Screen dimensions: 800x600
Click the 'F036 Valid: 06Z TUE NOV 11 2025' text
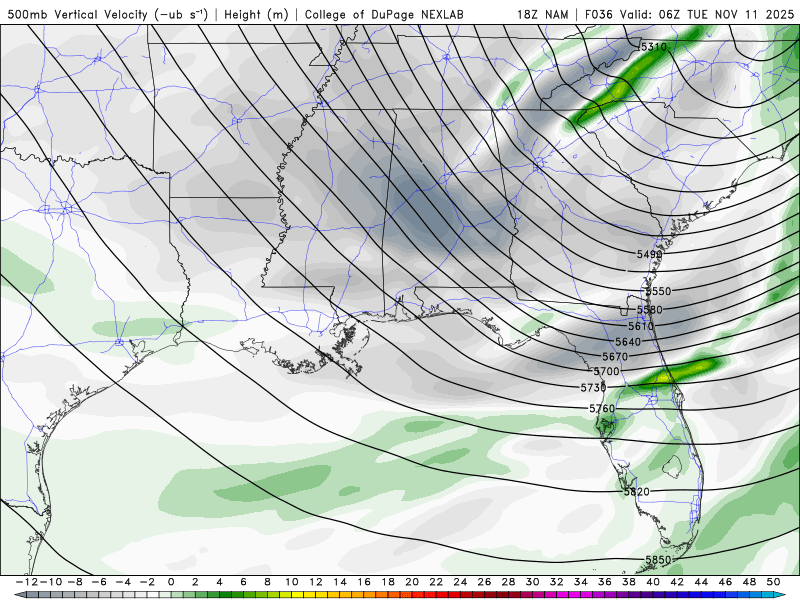point(689,14)
